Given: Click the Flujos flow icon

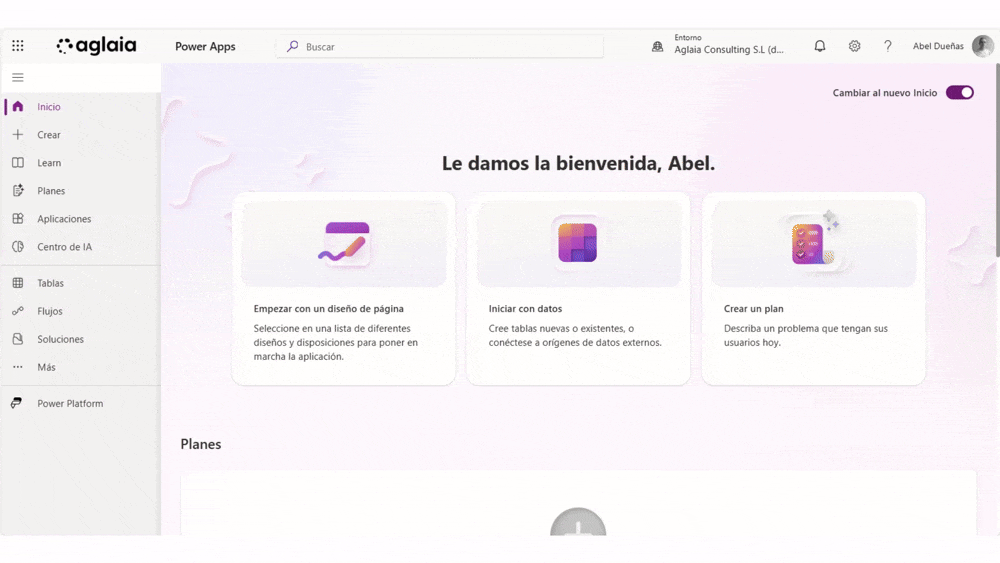Looking at the screenshot, I should 18,311.
